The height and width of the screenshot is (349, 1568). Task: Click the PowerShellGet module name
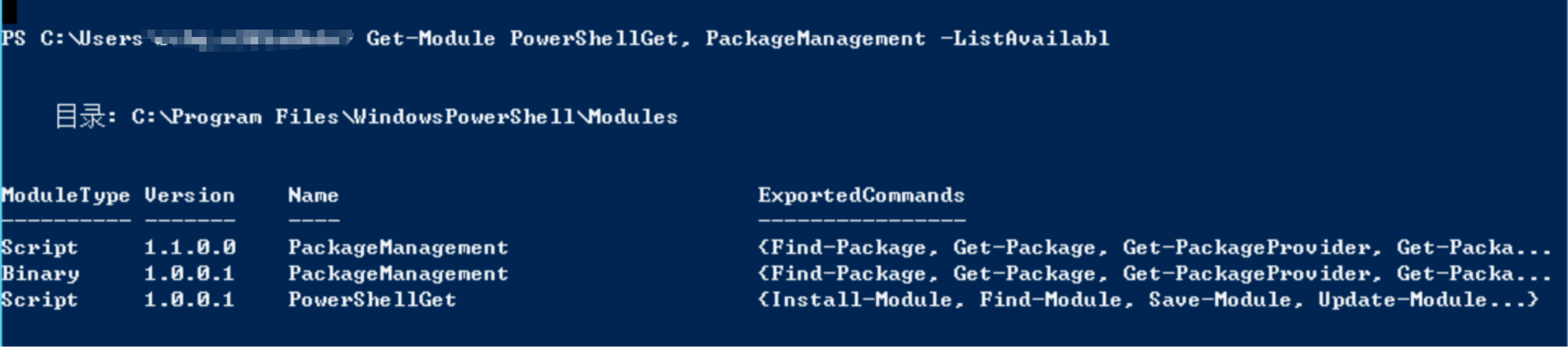pos(372,300)
